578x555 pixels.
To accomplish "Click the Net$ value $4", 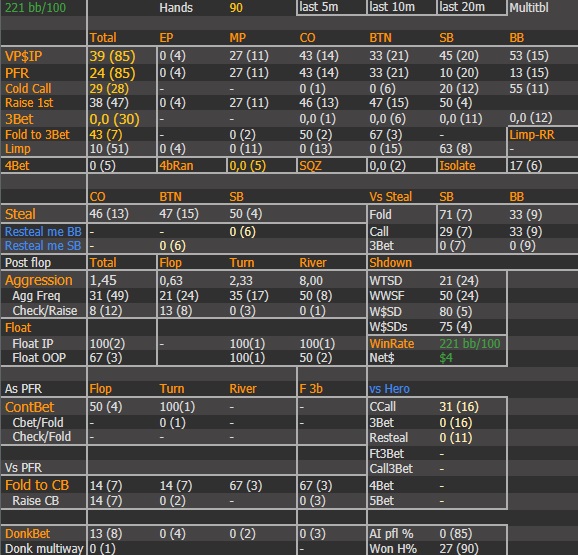I will [x=446, y=357].
